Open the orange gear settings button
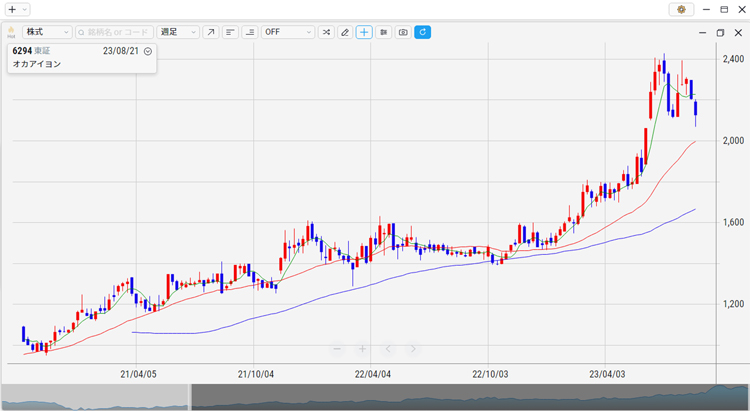Viewport: 750px width, 411px height. (682, 9)
